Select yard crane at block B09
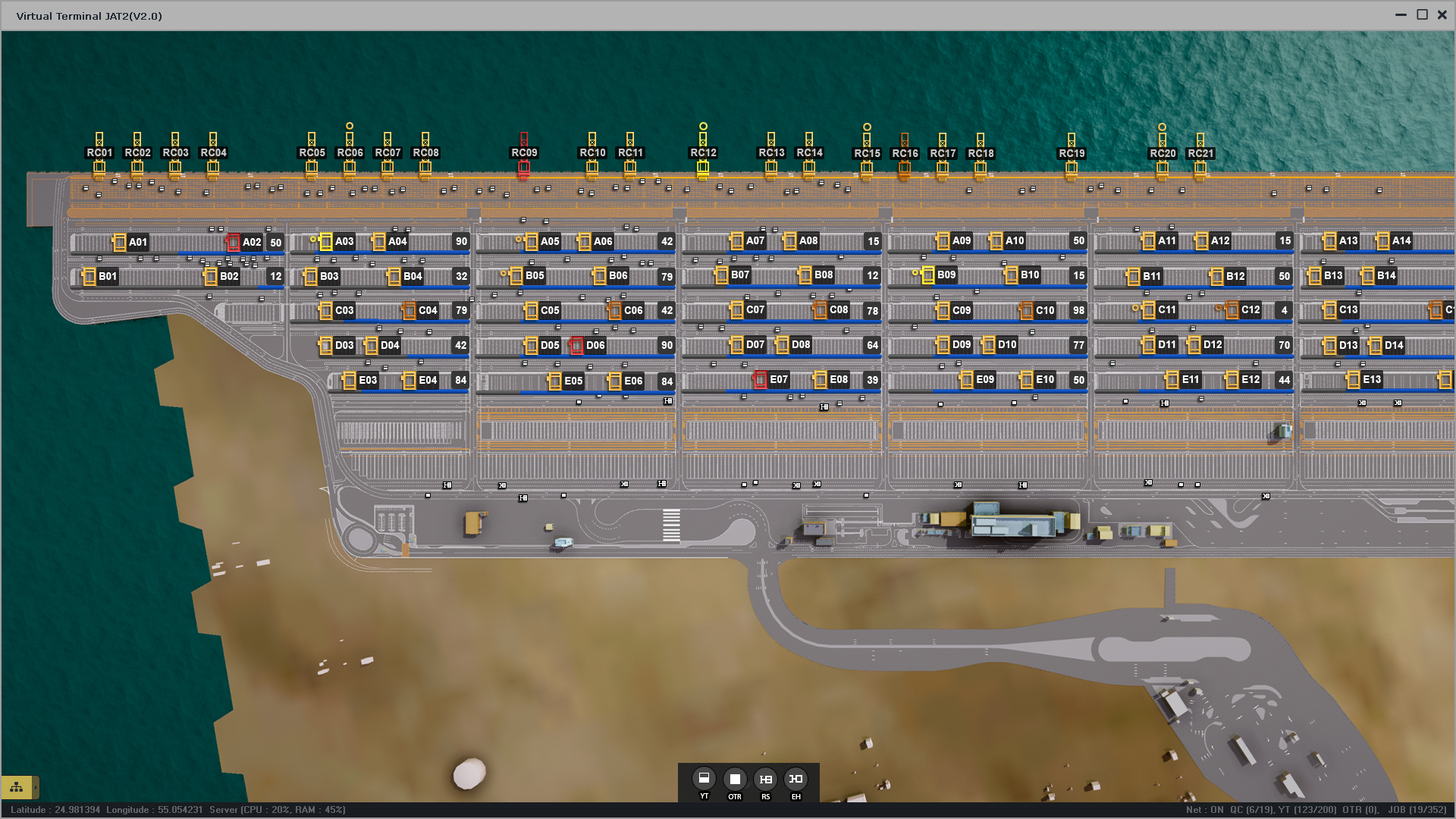Viewport: 1456px width, 819px height. coord(927,275)
